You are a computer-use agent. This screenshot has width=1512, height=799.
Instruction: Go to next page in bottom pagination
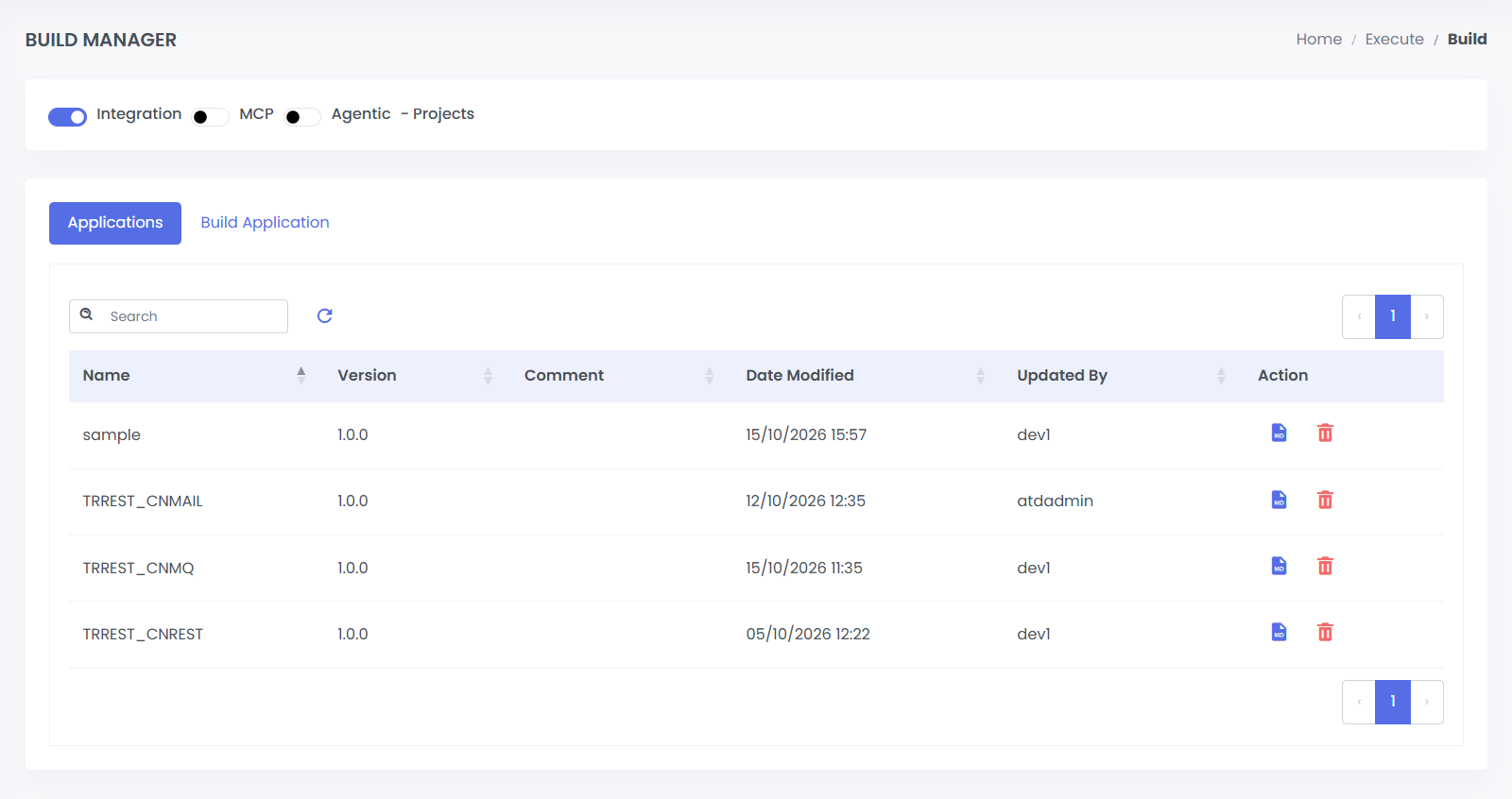click(1427, 702)
